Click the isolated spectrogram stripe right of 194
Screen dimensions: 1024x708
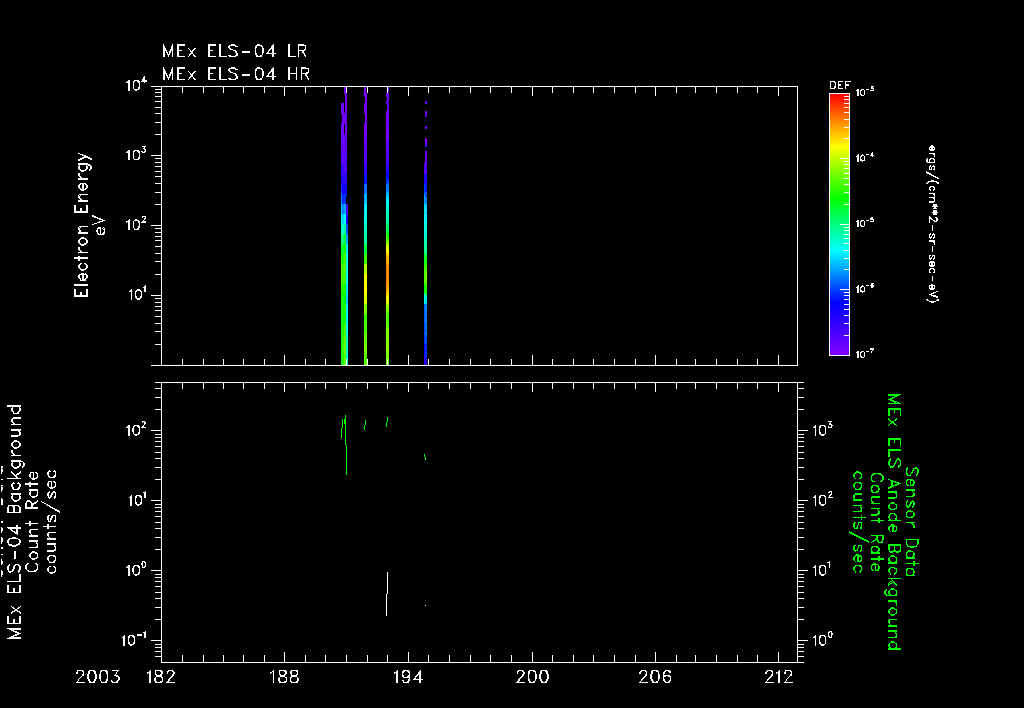[425, 233]
